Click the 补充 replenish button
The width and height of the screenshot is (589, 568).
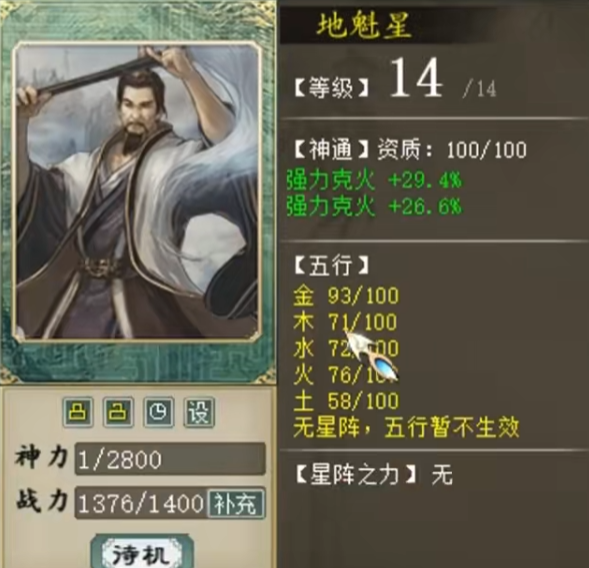click(x=236, y=503)
